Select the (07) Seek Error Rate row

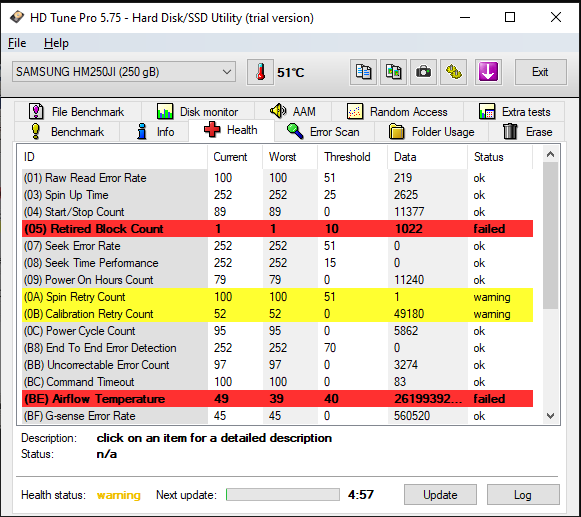point(278,246)
